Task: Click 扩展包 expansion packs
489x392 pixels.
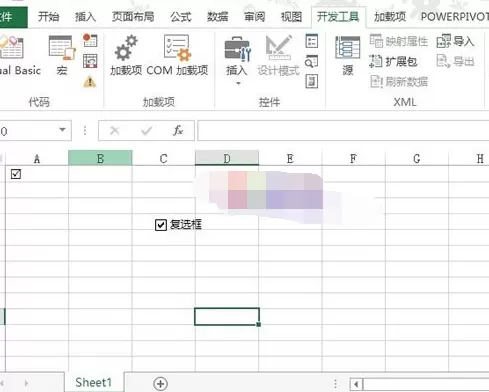Action: [393, 61]
